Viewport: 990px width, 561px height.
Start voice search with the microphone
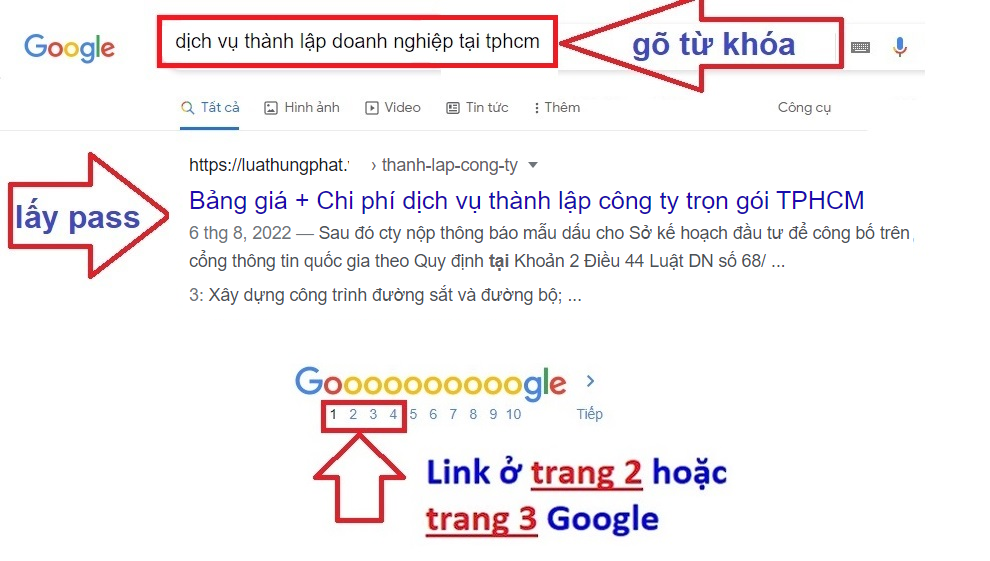(900, 47)
